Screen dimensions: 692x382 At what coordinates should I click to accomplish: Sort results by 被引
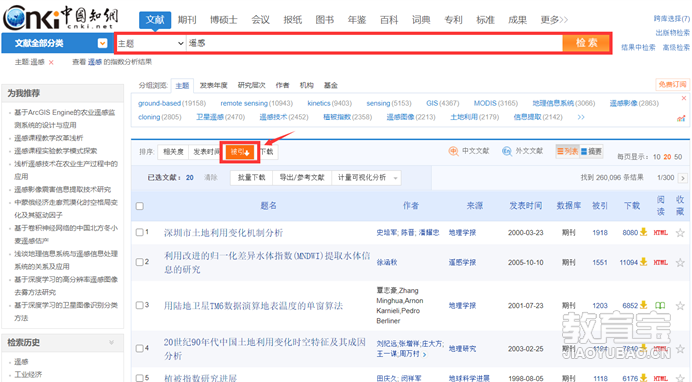pos(240,152)
